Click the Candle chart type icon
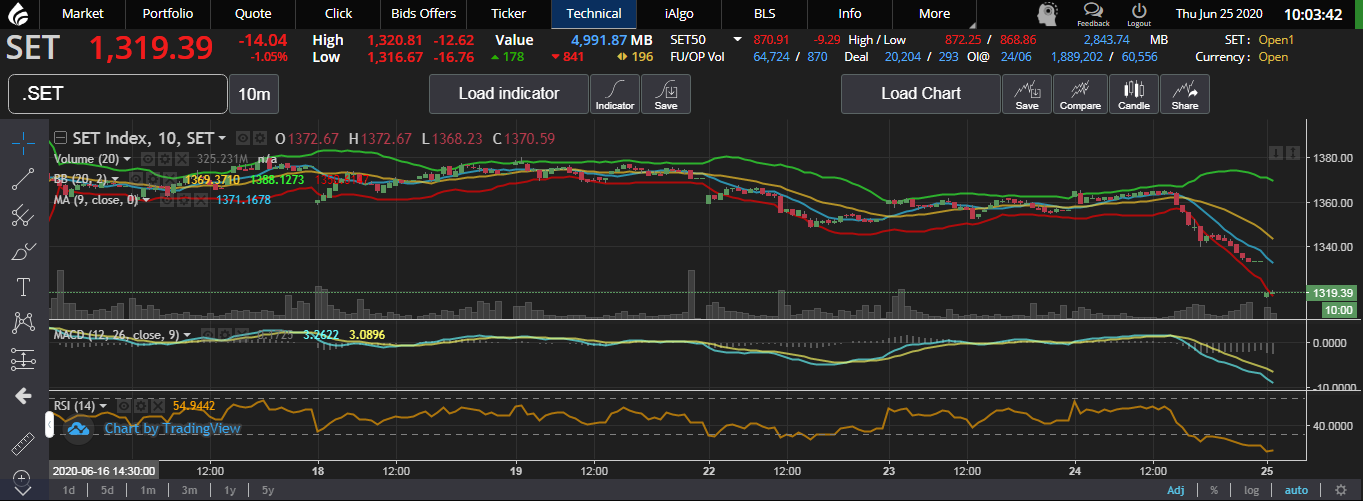Image resolution: width=1363 pixels, height=501 pixels. (1133, 94)
